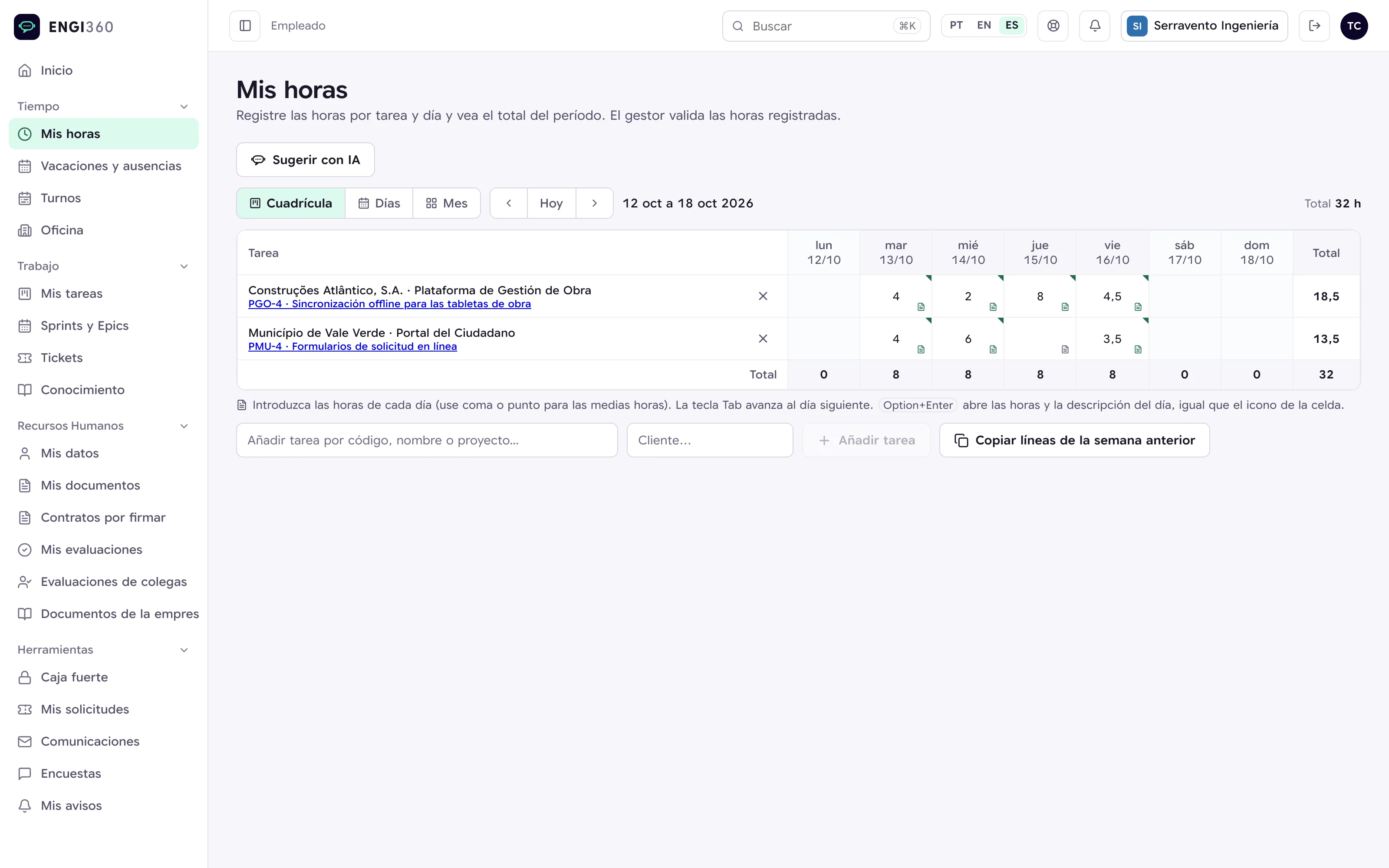Click the ENGI360 logo icon

tap(27, 26)
